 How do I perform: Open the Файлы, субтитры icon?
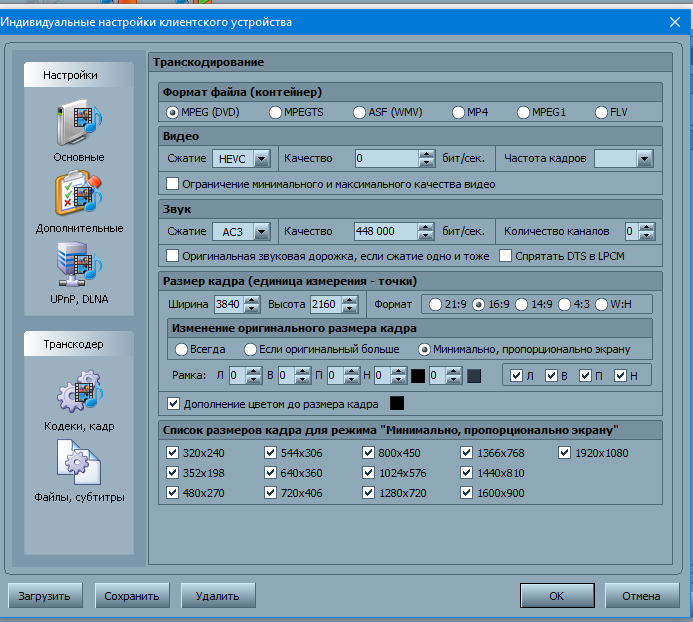tap(79, 462)
